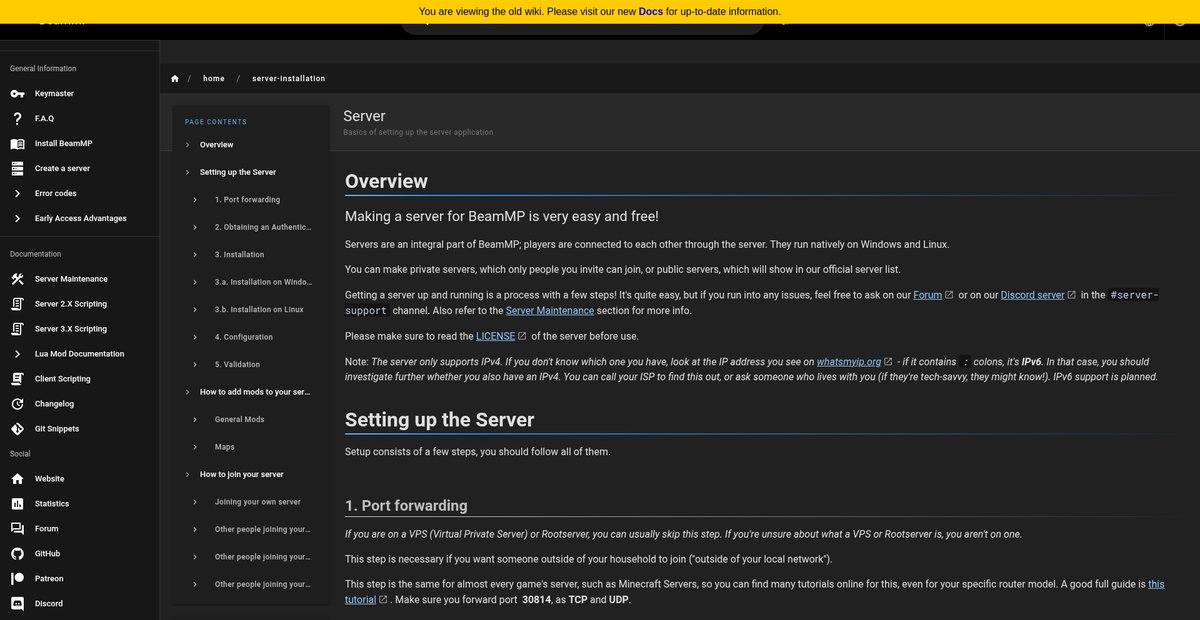Click the home breadcrumb text

pyautogui.click(x=213, y=79)
